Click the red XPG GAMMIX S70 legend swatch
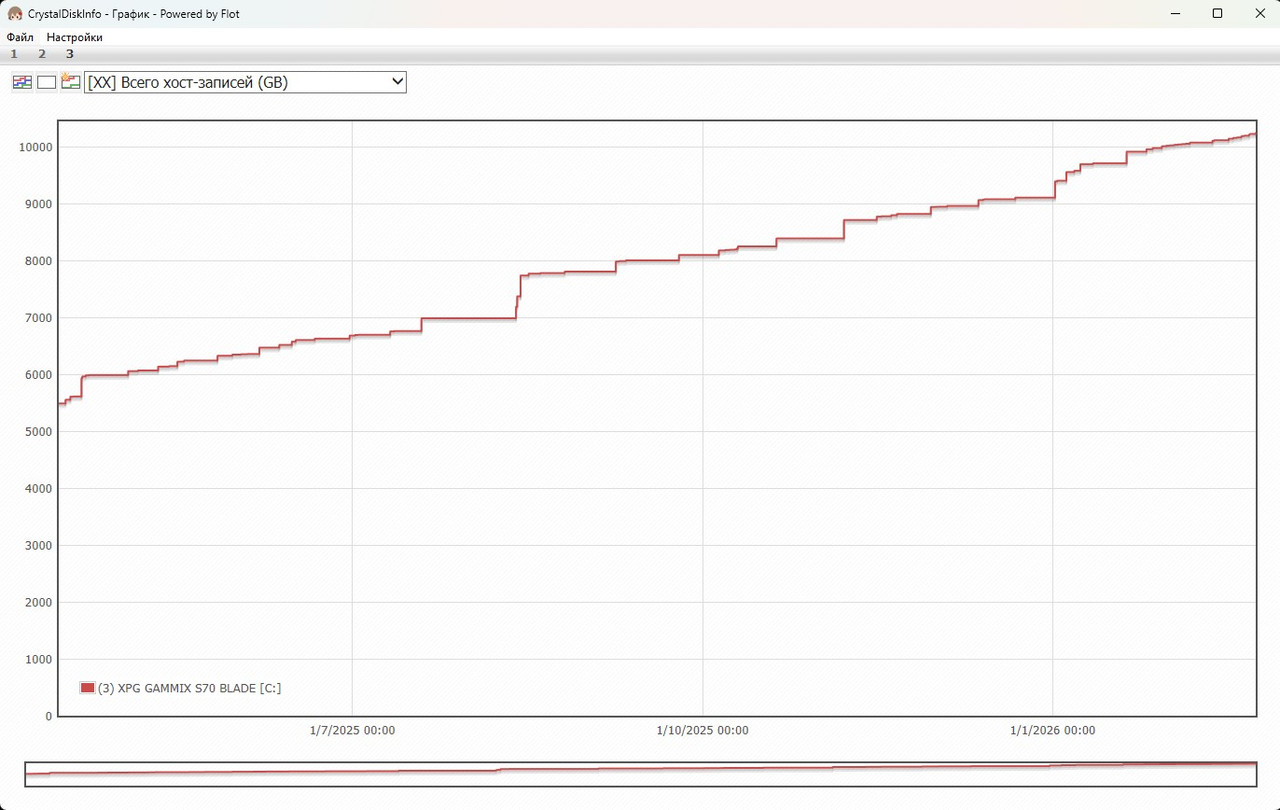The height and width of the screenshot is (810, 1280). [x=87, y=688]
